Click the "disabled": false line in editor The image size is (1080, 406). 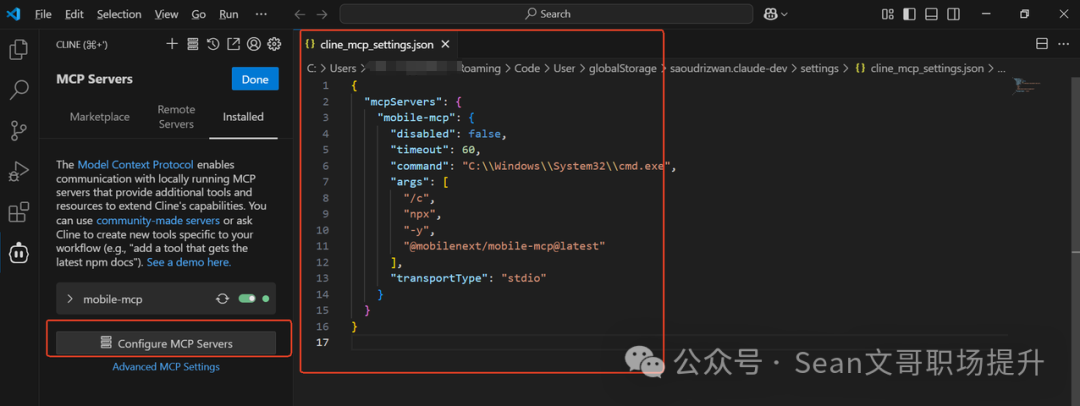[449, 134]
